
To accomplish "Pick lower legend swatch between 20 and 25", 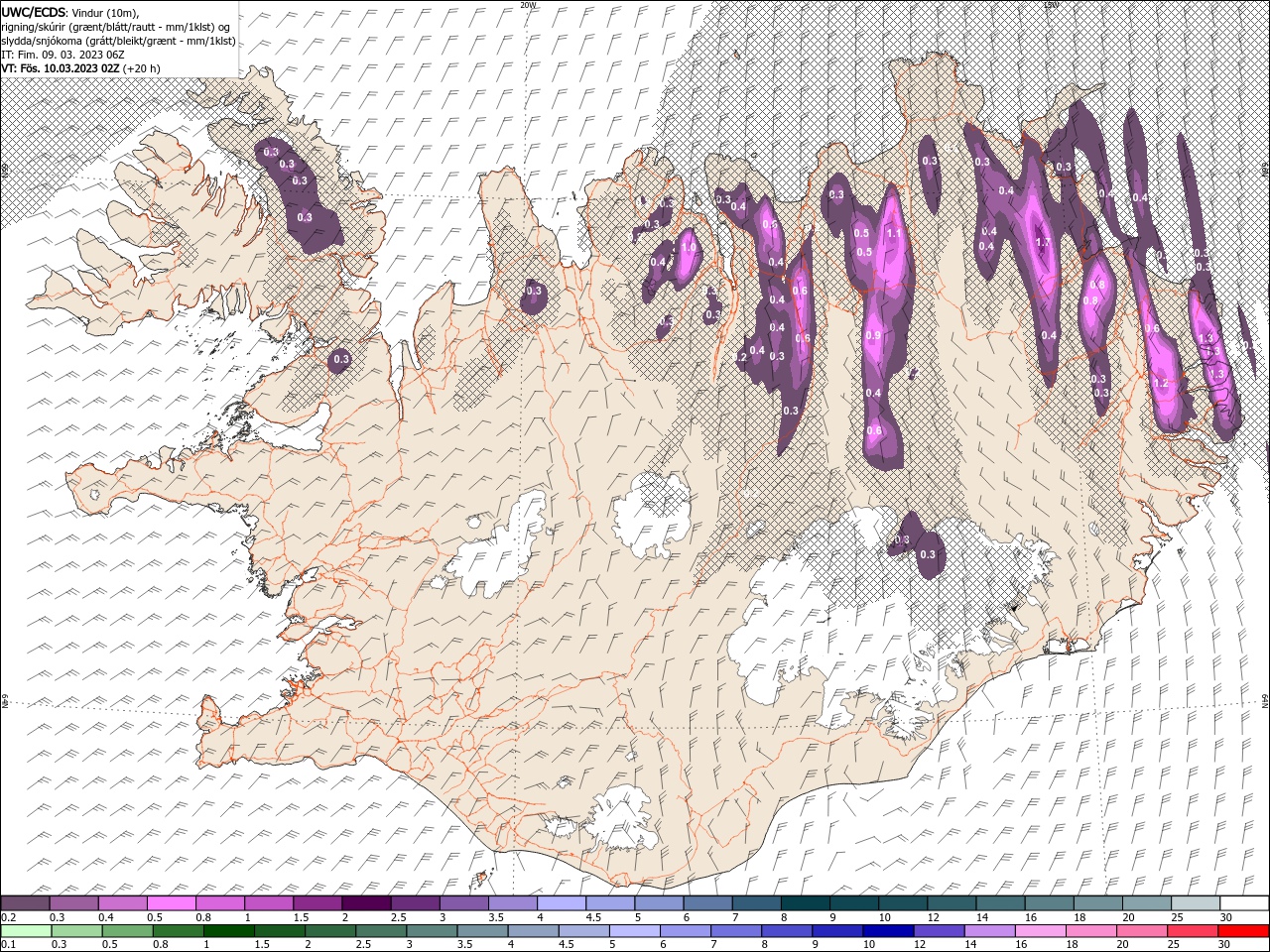I will (x=1141, y=930).
